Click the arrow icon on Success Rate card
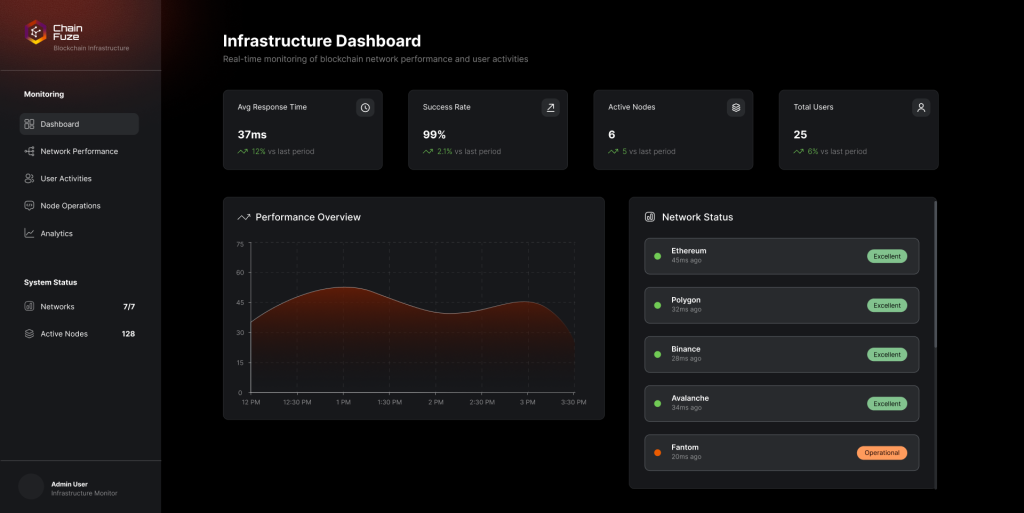 pyautogui.click(x=550, y=107)
